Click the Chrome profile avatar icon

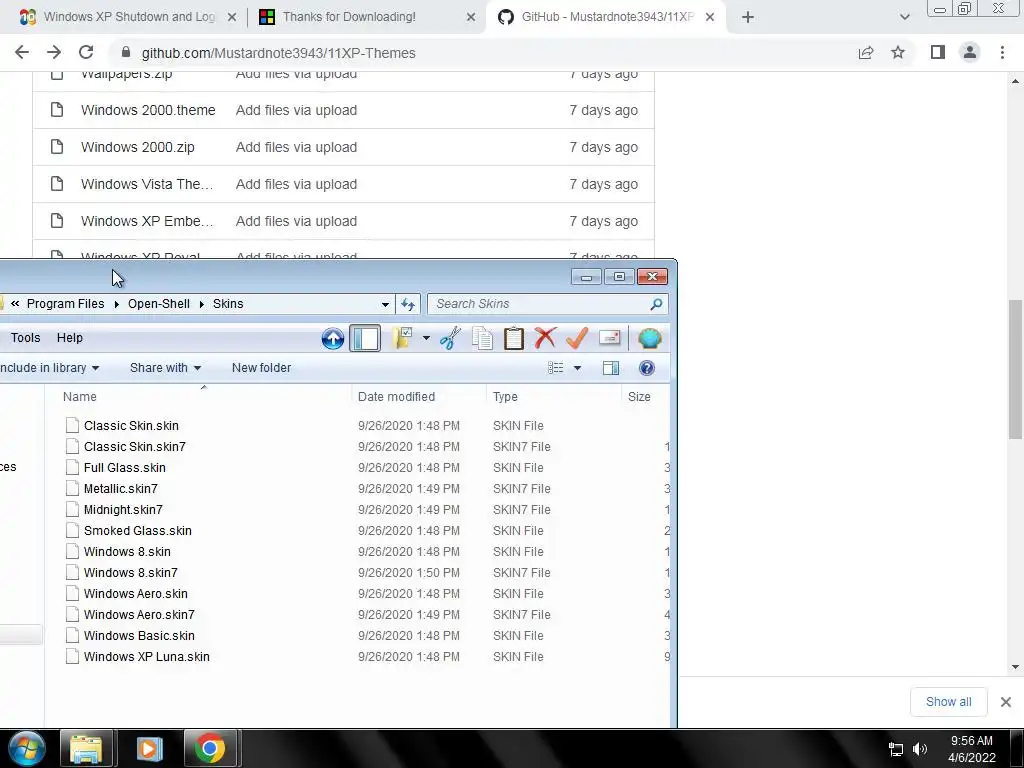click(x=970, y=52)
